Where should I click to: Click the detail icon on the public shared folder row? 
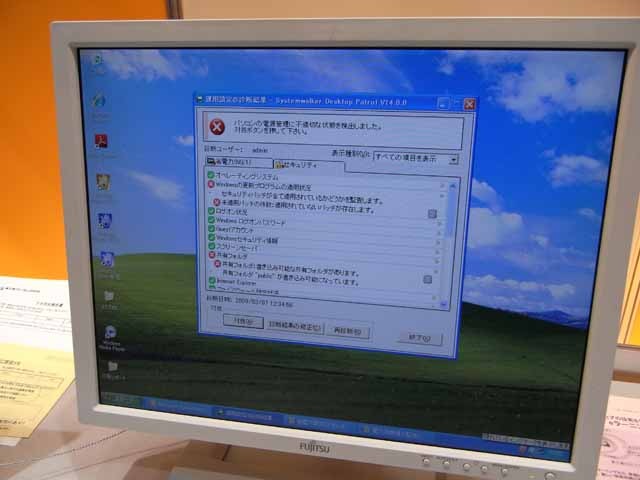coord(427,279)
